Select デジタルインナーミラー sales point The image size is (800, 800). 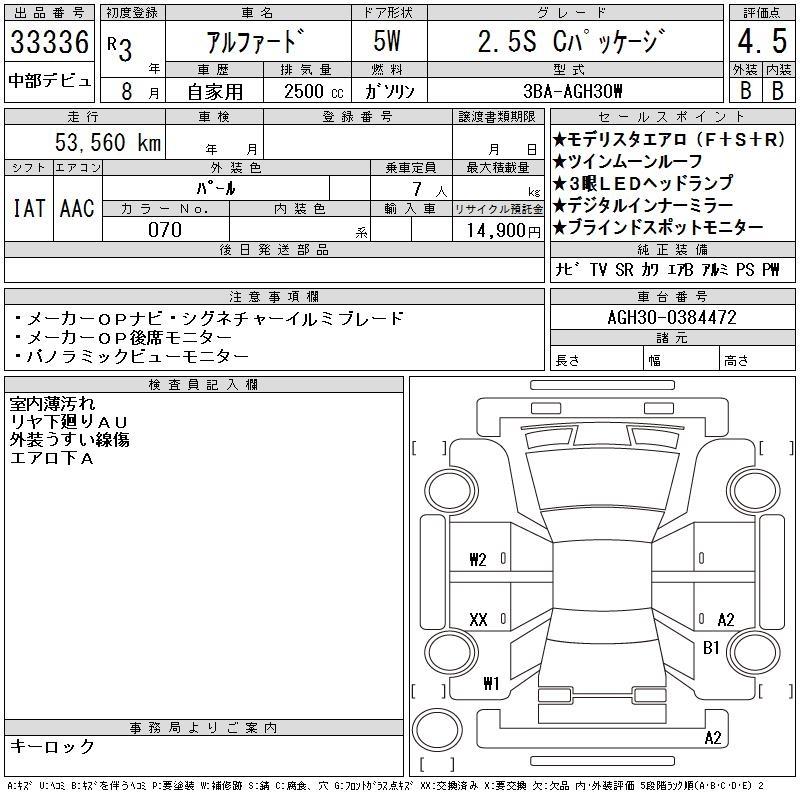click(x=643, y=205)
